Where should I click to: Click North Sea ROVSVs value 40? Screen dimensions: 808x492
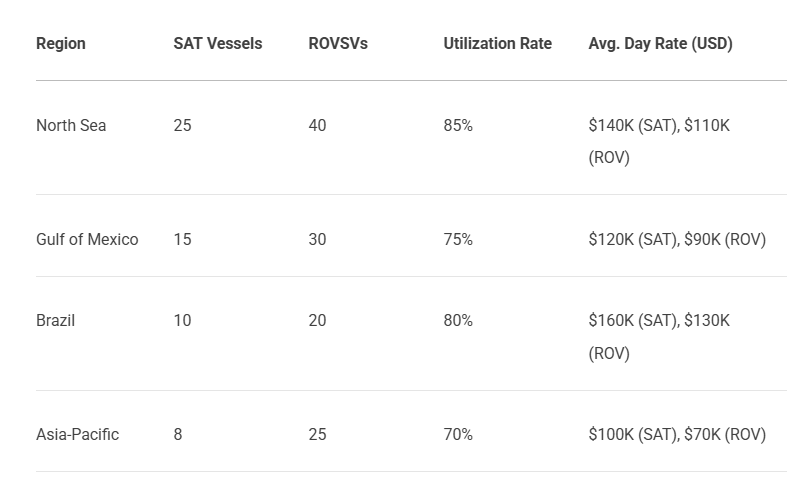click(x=317, y=125)
